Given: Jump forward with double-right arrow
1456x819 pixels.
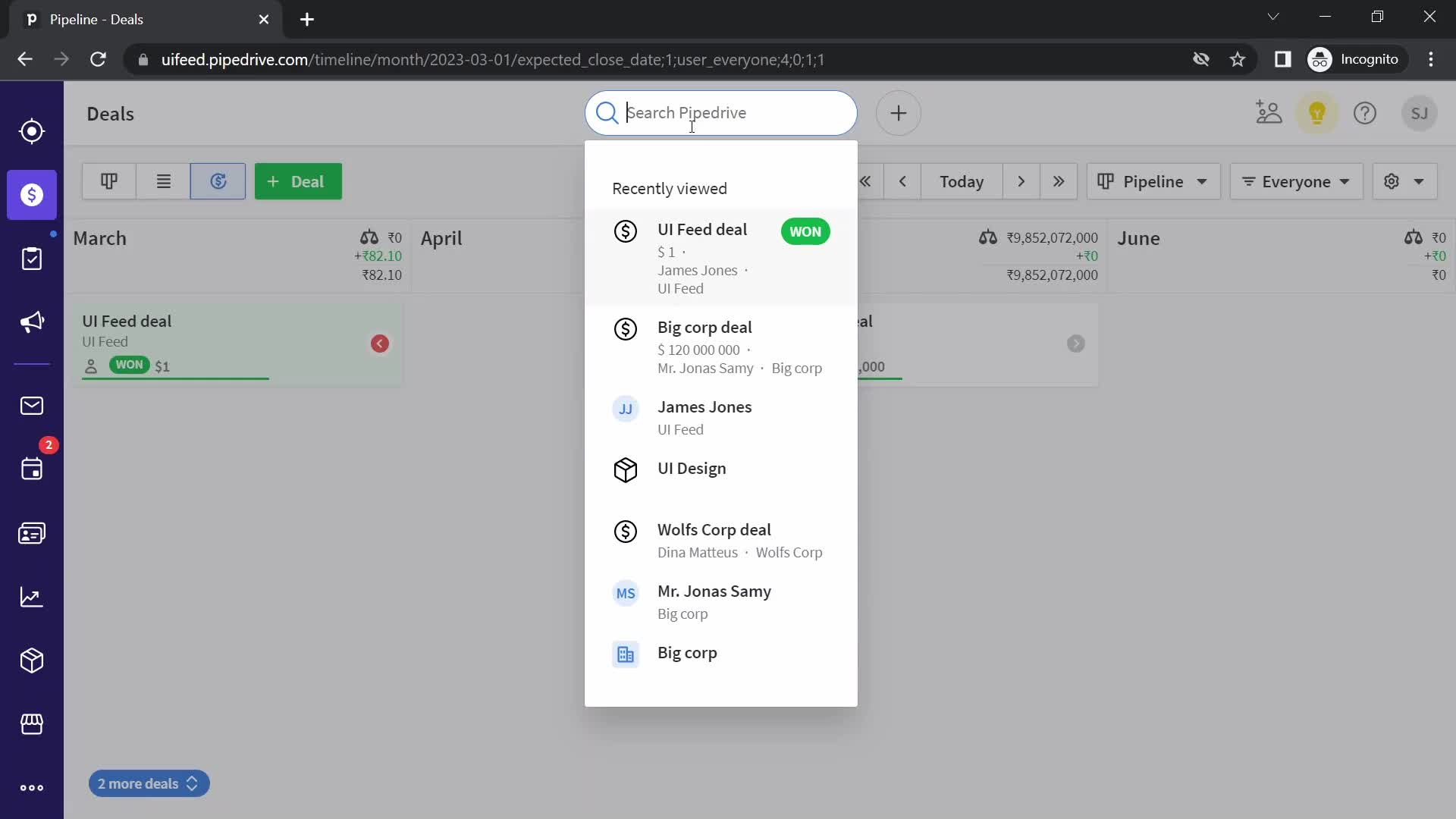Looking at the screenshot, I should point(1059,181).
